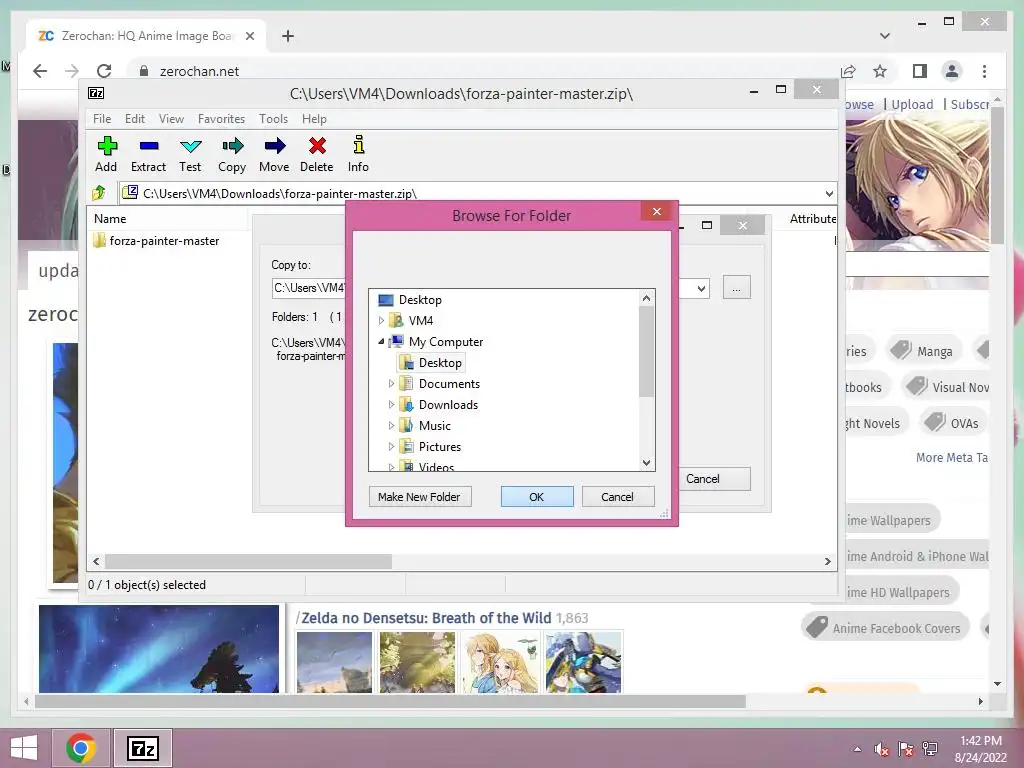Go back in Chrome
The height and width of the screenshot is (768, 1024).
point(40,71)
